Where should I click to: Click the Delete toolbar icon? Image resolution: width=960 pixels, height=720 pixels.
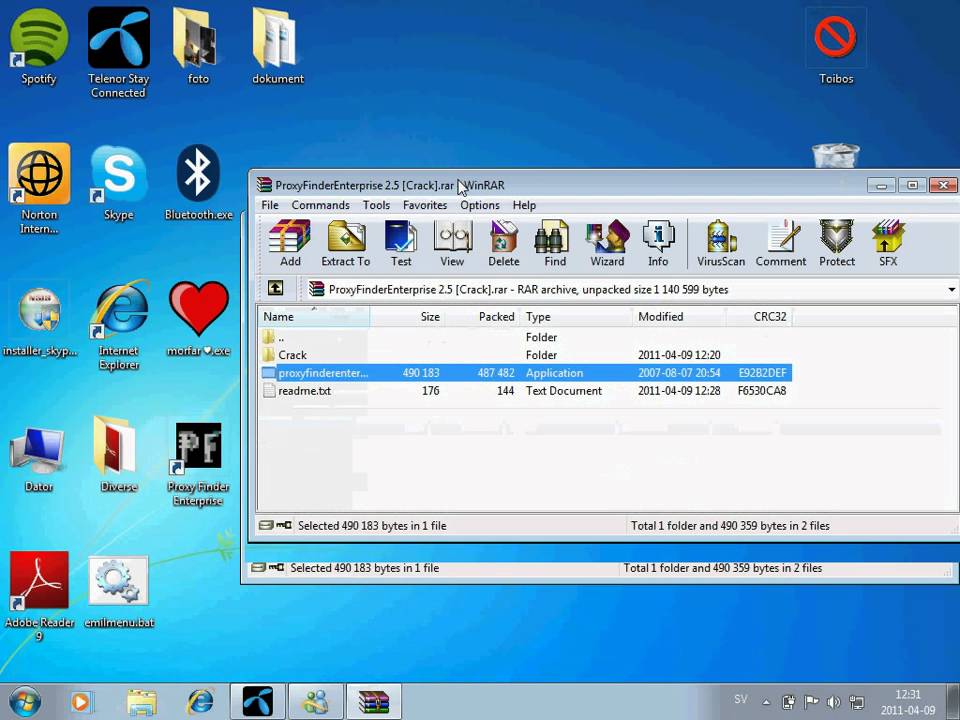coord(504,244)
